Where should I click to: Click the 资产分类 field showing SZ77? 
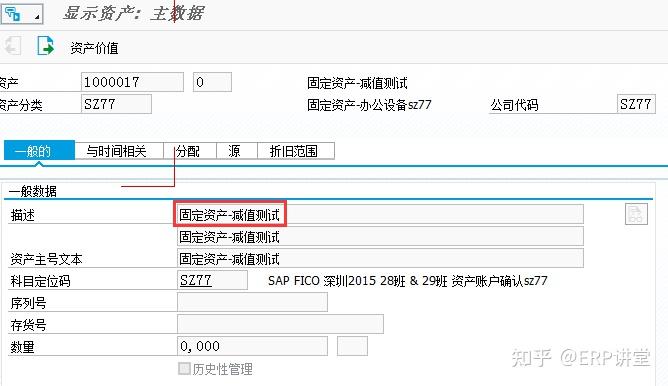tap(116, 104)
